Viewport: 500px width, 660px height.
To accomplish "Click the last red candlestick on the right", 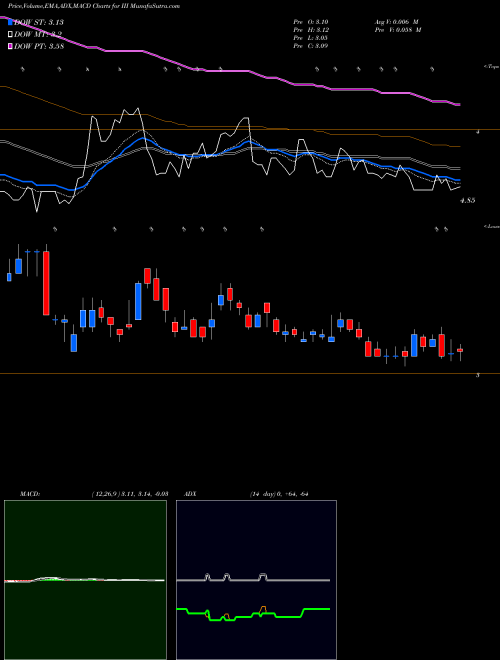I will pos(460,350).
